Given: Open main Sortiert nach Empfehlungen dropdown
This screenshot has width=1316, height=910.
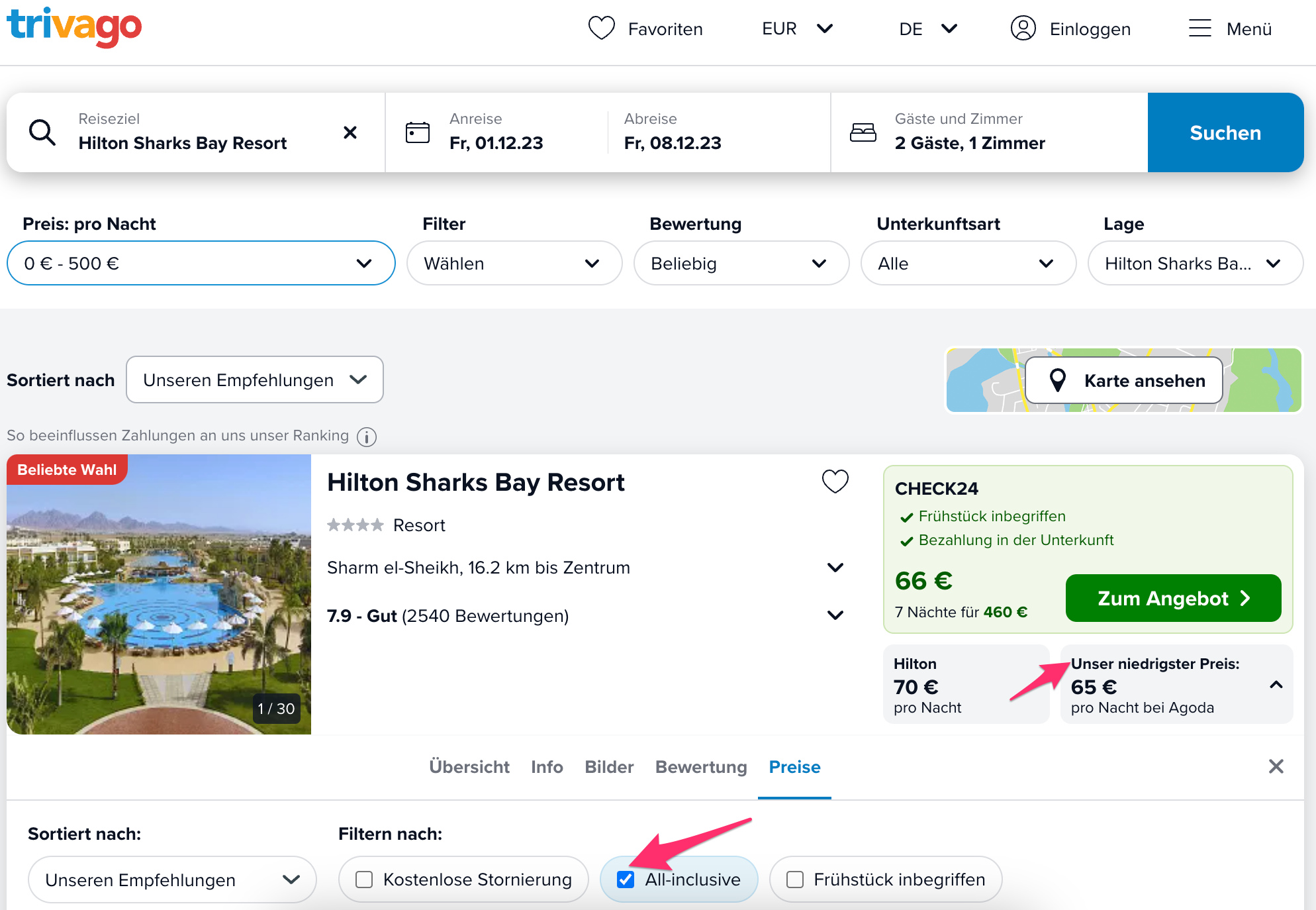Looking at the screenshot, I should pos(255,379).
